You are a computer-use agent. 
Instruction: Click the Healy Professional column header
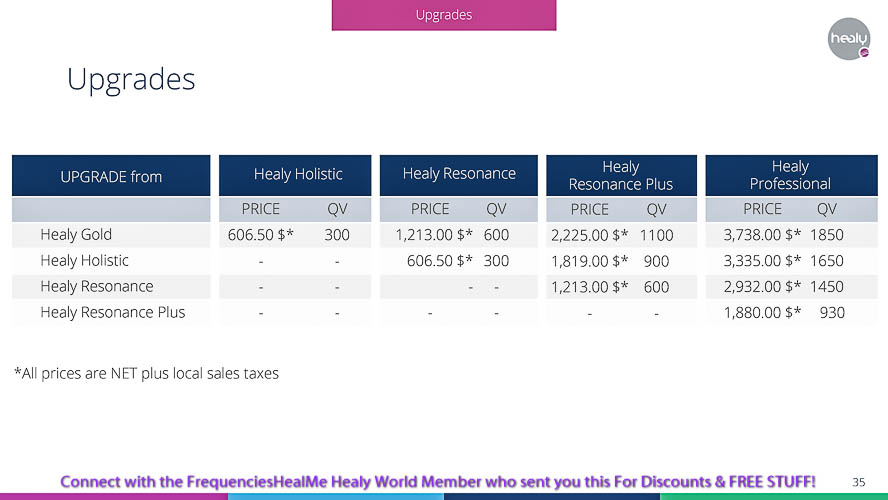[791, 175]
